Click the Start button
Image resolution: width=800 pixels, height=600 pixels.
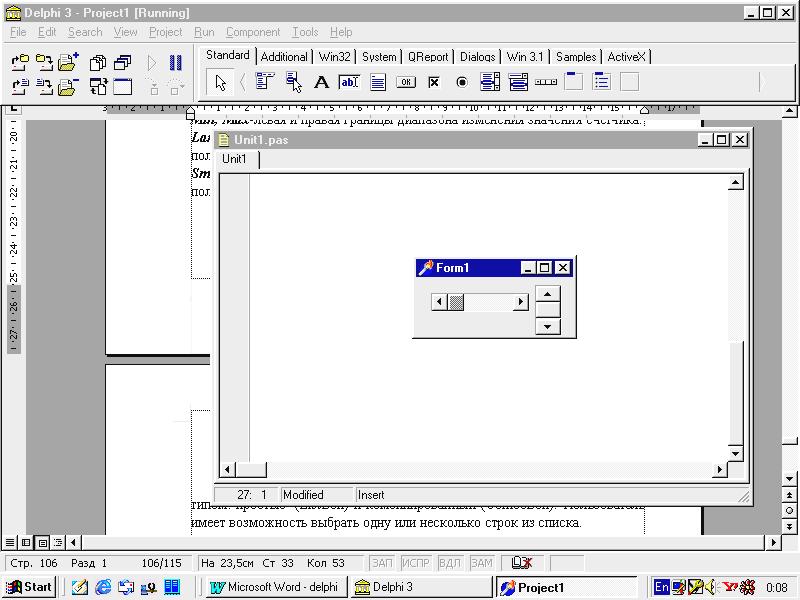click(30, 587)
